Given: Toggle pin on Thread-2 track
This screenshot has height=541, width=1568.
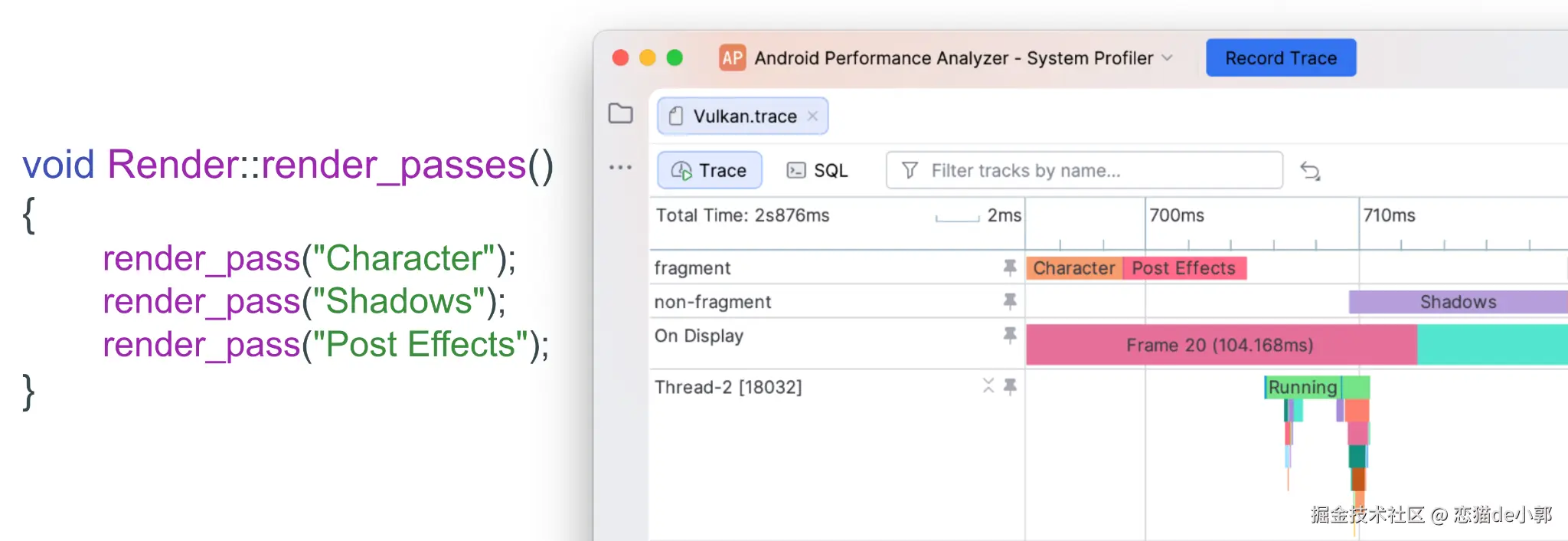Looking at the screenshot, I should point(1010,386).
